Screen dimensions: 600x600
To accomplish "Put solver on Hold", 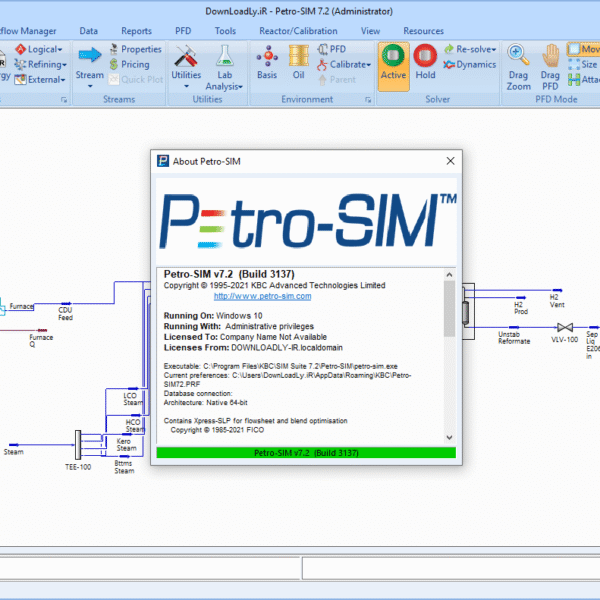I will [425, 63].
